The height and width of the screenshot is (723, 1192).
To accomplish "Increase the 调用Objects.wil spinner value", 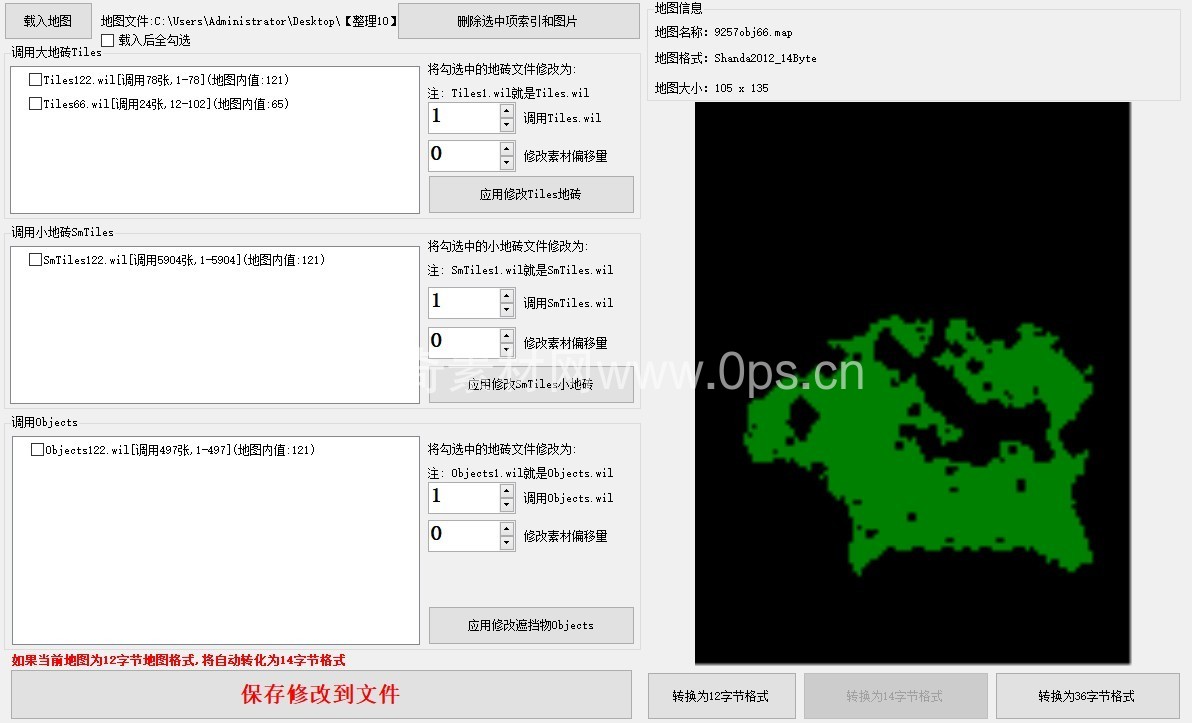I will pos(507,491).
